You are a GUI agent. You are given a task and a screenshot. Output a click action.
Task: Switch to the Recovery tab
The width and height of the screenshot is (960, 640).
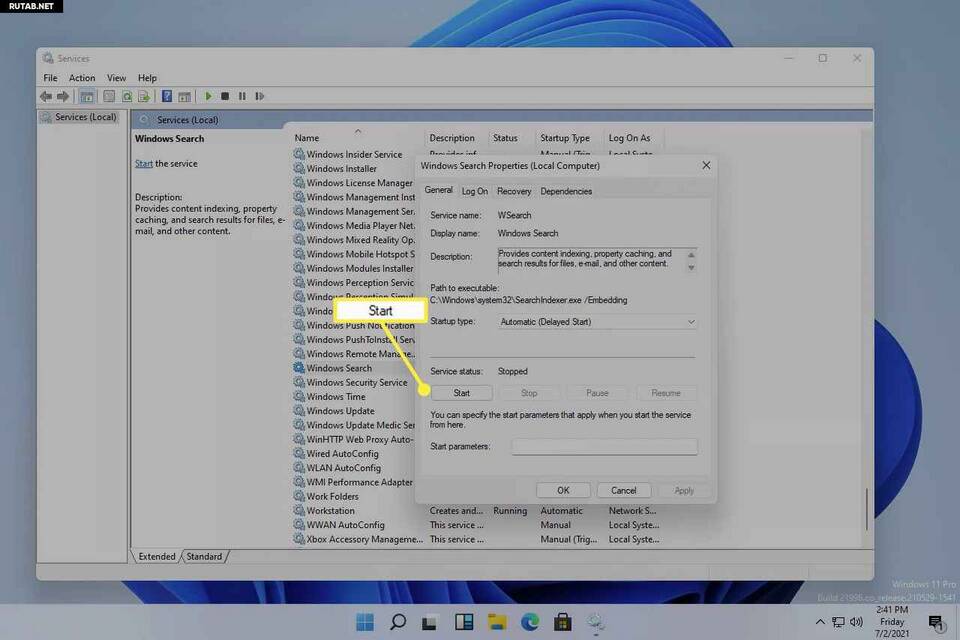[514, 191]
